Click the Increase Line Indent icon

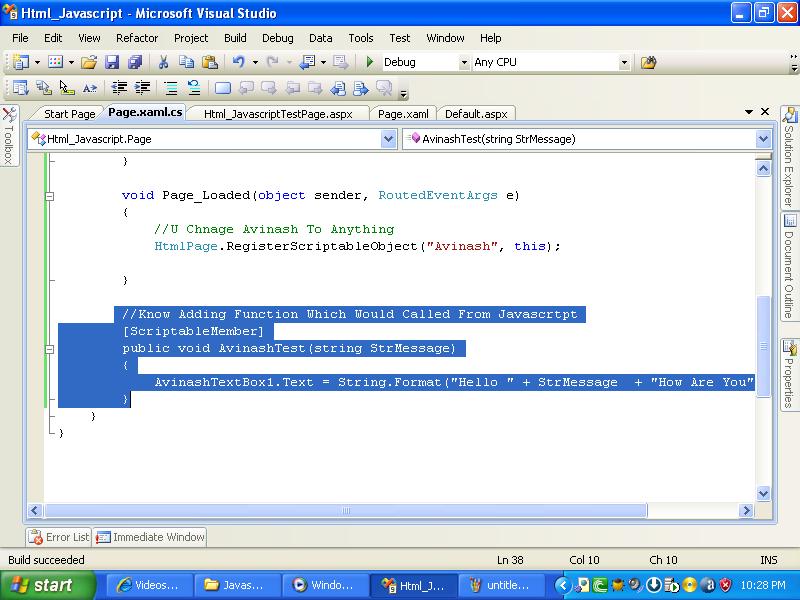tap(142, 88)
